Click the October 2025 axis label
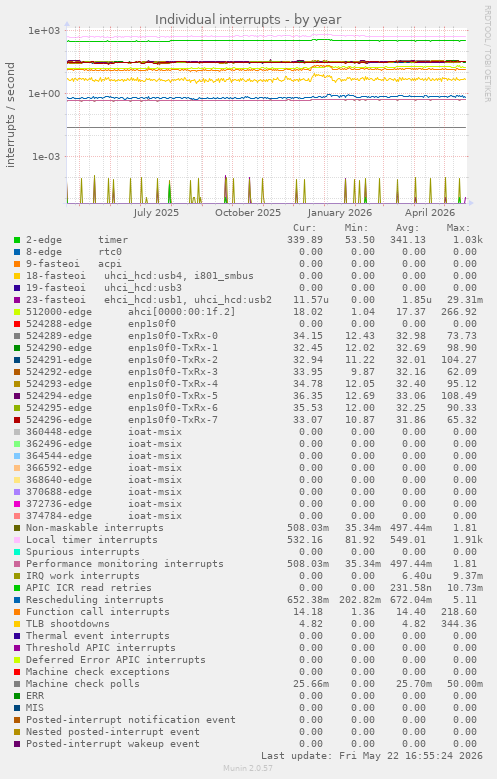Viewport: 497px width, 779px height. point(248,213)
